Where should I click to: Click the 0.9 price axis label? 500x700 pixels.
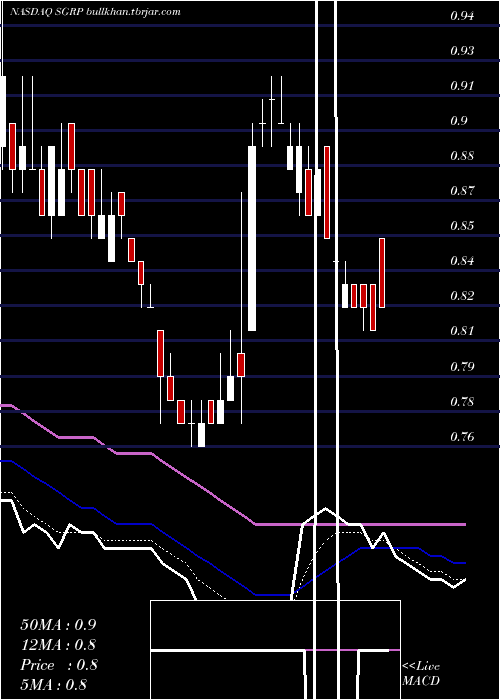click(x=458, y=121)
